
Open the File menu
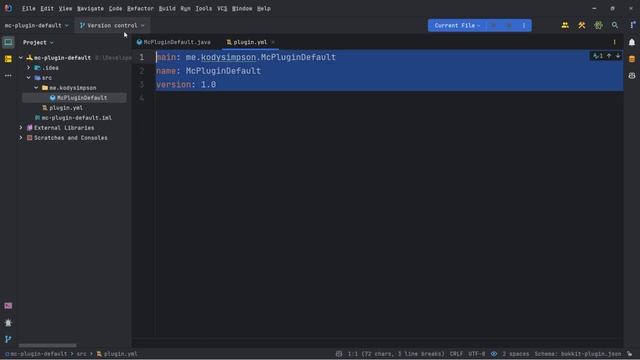(29, 8)
